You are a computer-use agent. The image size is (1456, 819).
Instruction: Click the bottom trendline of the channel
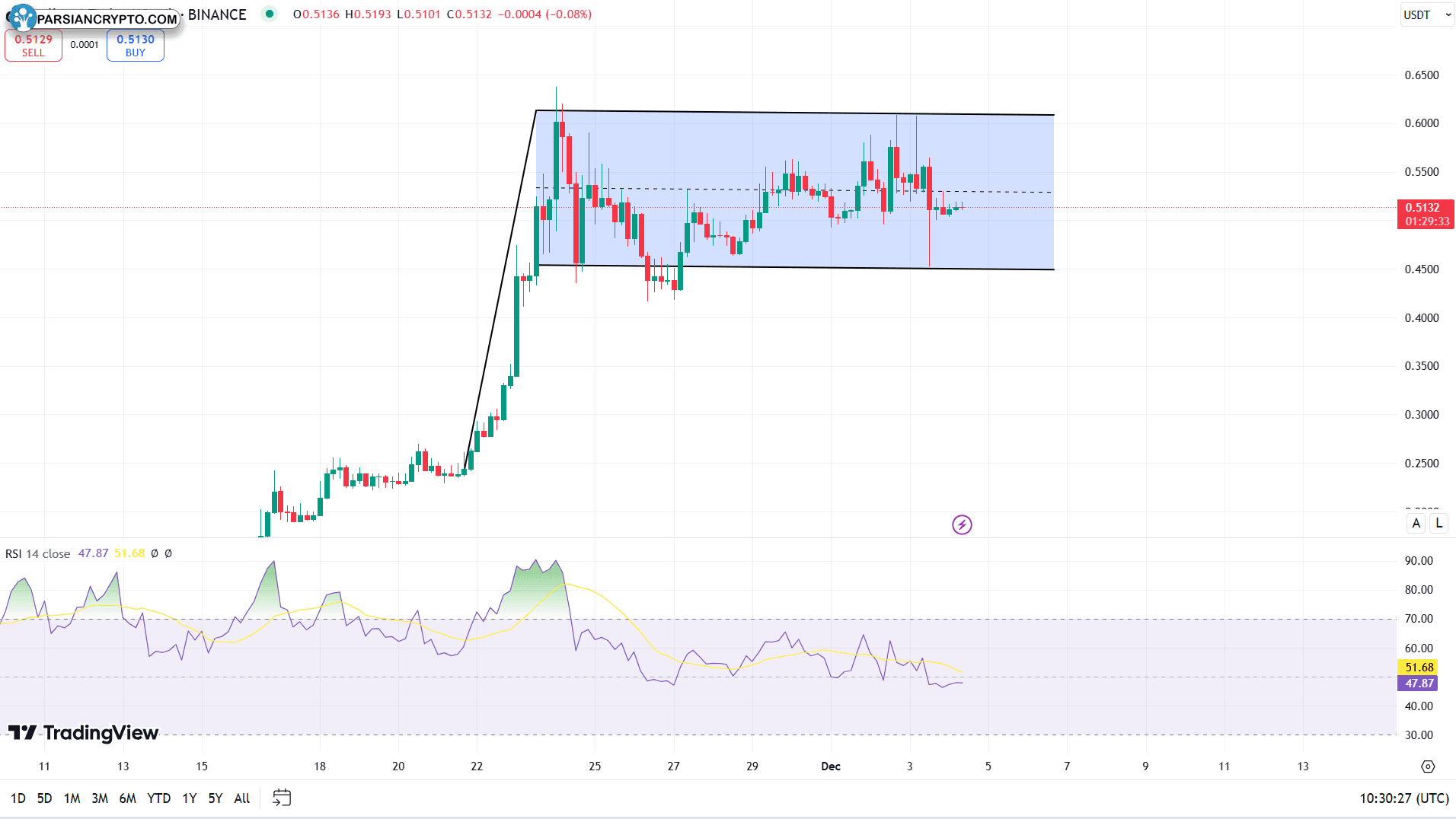pos(795,267)
